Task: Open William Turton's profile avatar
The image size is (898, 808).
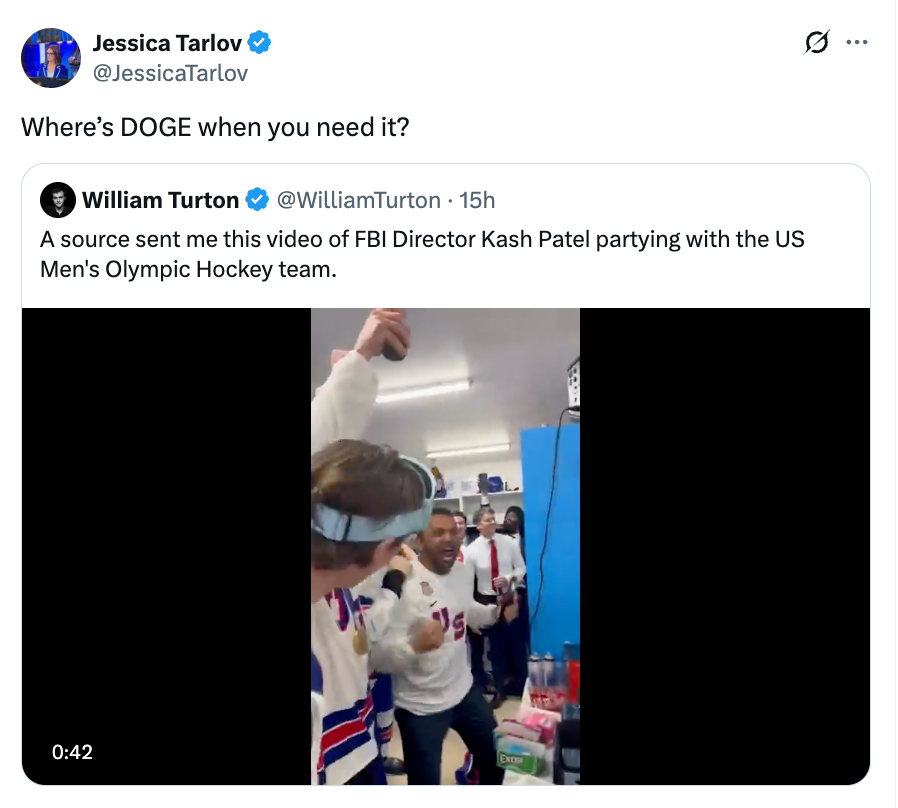Action: tap(61, 199)
